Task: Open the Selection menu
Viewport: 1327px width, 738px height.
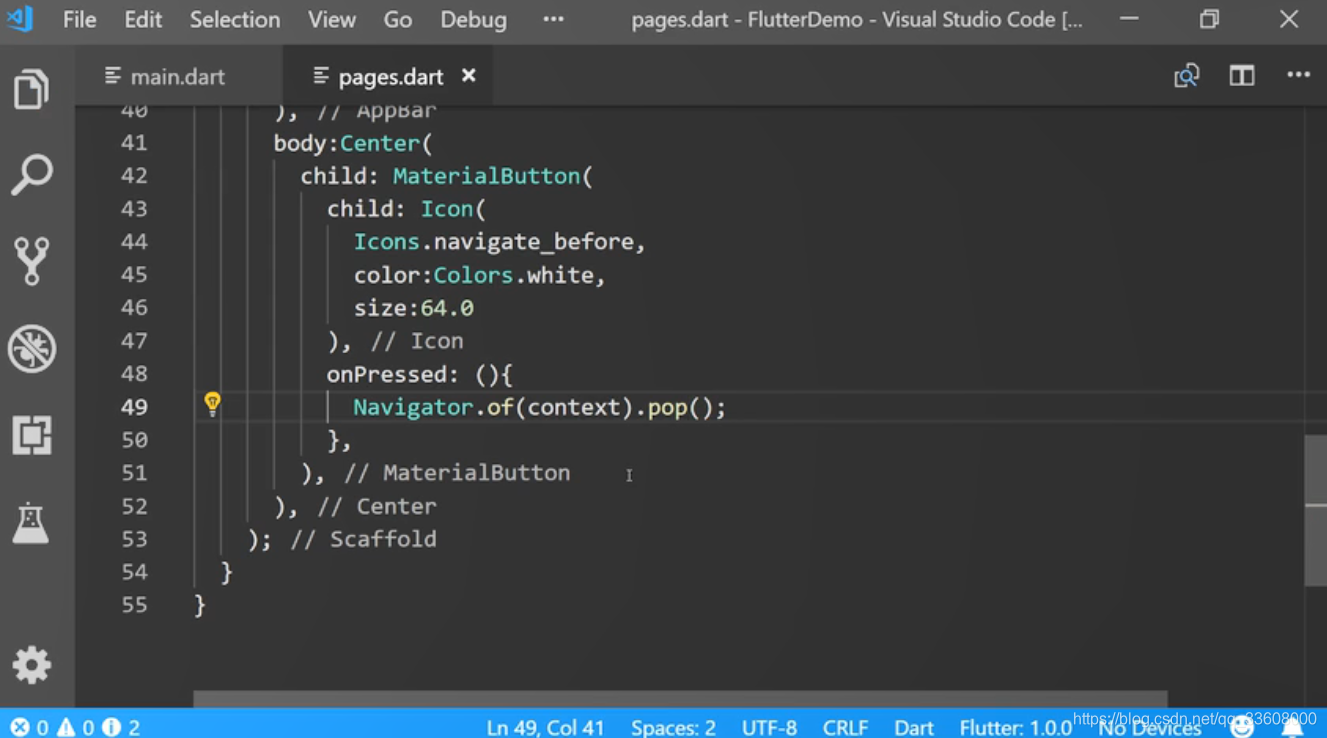Action: 235,20
